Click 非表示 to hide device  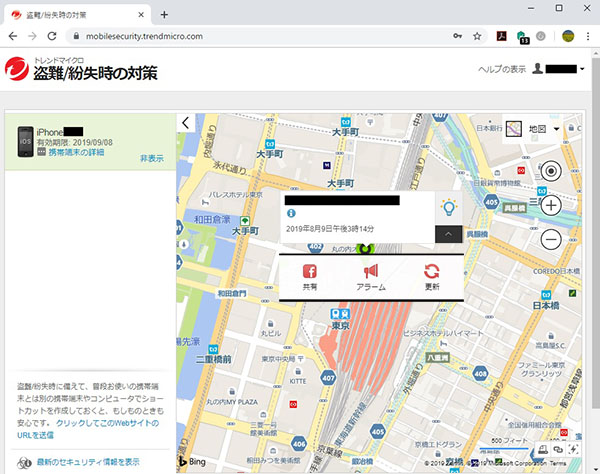152,158
